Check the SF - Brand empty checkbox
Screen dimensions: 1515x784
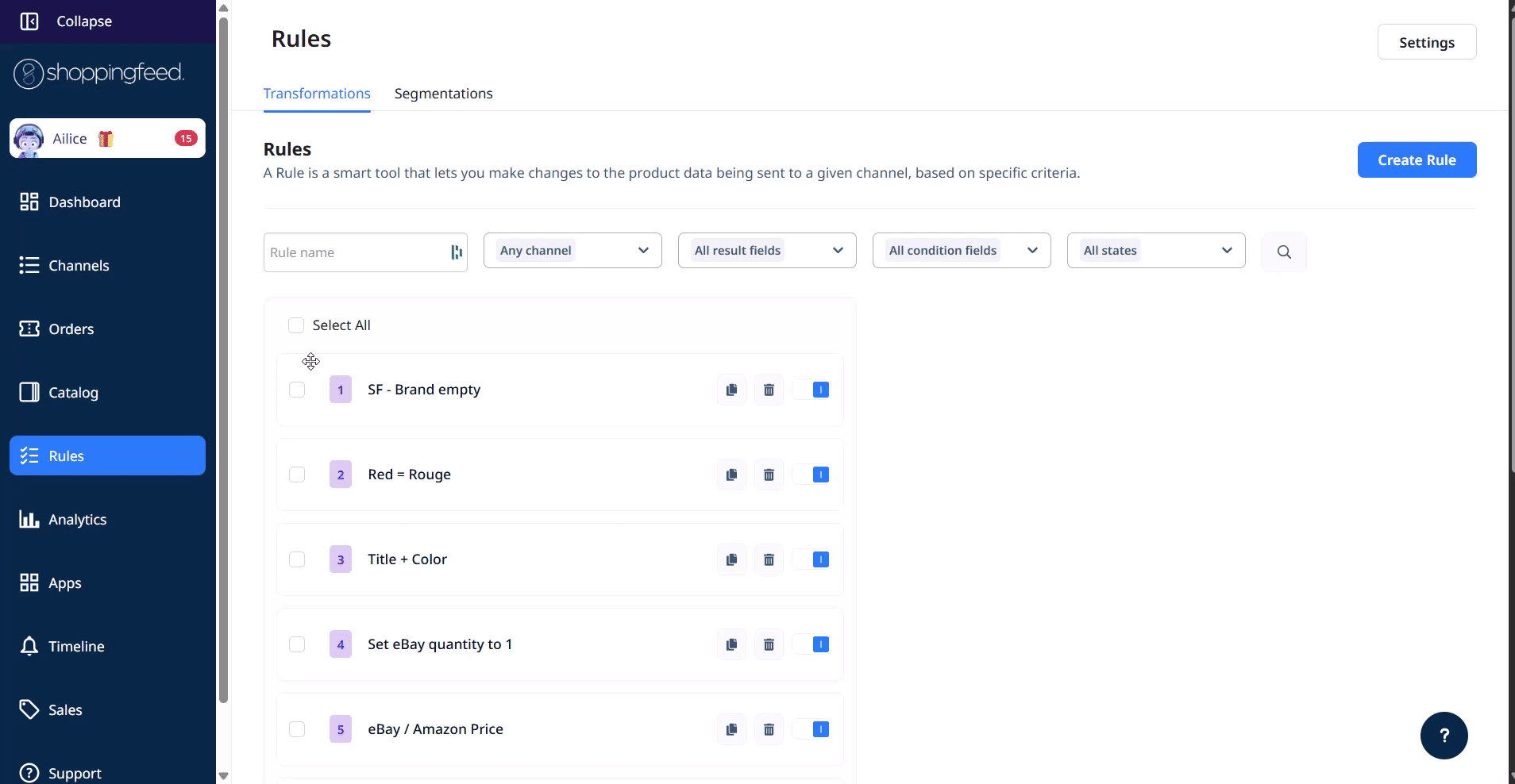coord(297,390)
